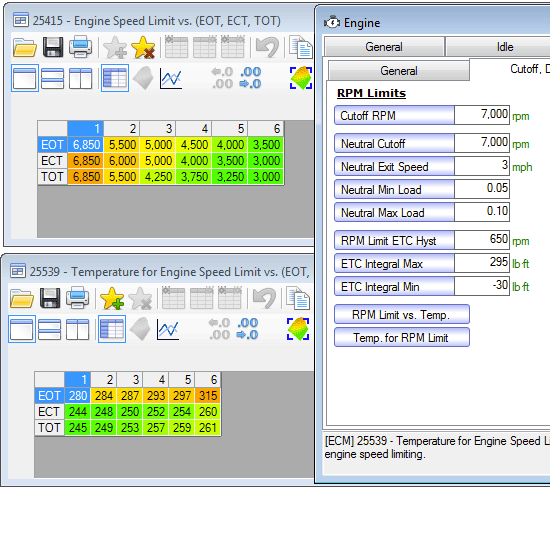Click the Neutral Exit Speed label button
The image size is (550, 533).
(395, 167)
